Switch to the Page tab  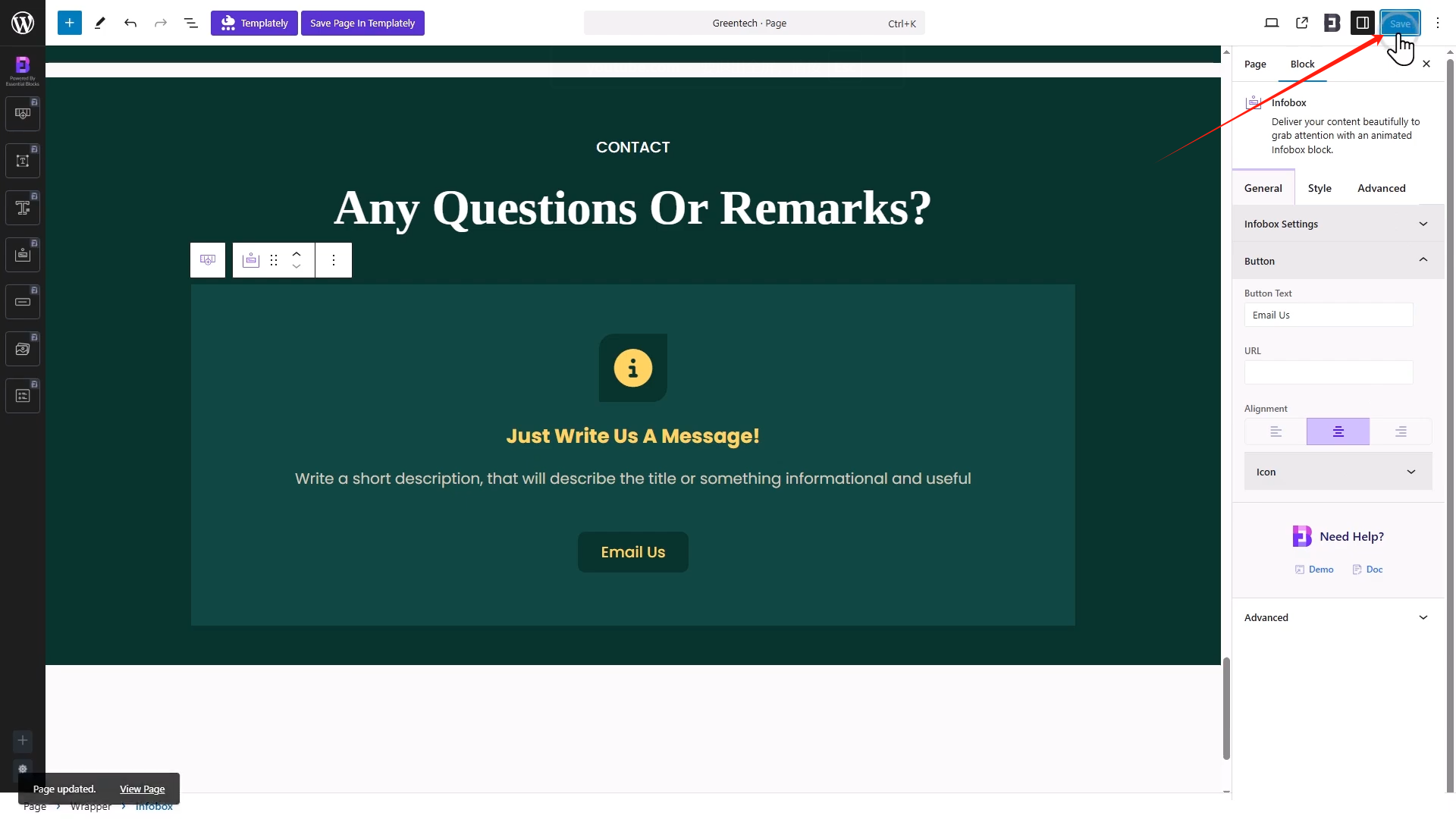coord(1255,64)
